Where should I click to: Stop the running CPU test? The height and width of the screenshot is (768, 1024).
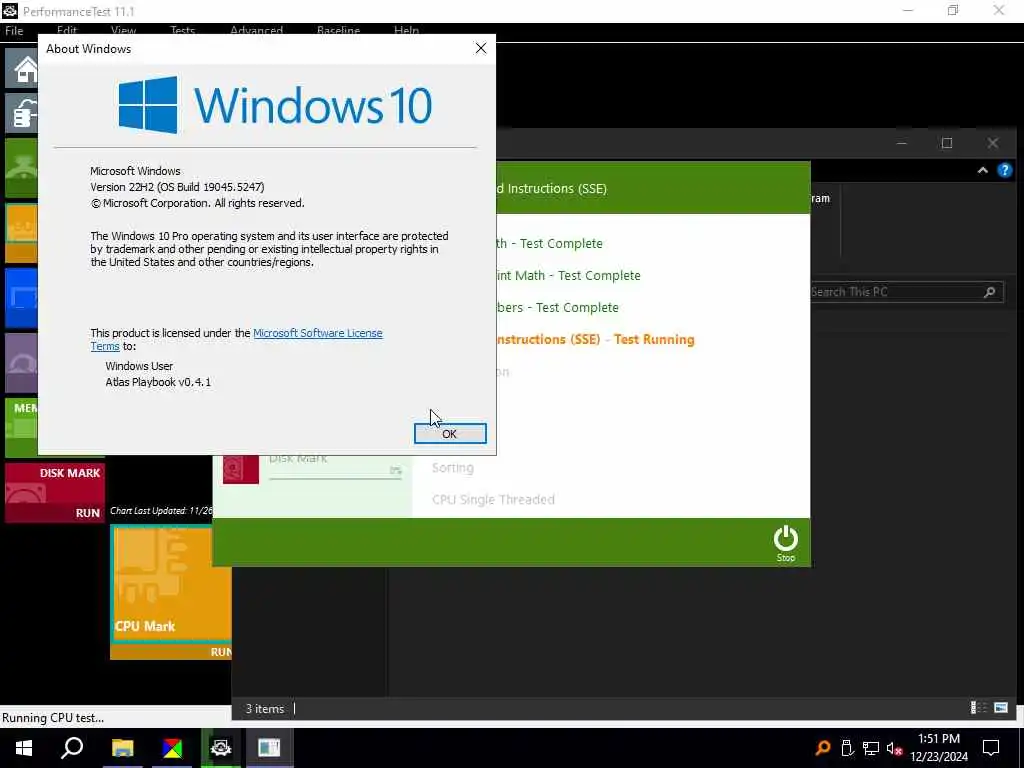click(x=786, y=543)
